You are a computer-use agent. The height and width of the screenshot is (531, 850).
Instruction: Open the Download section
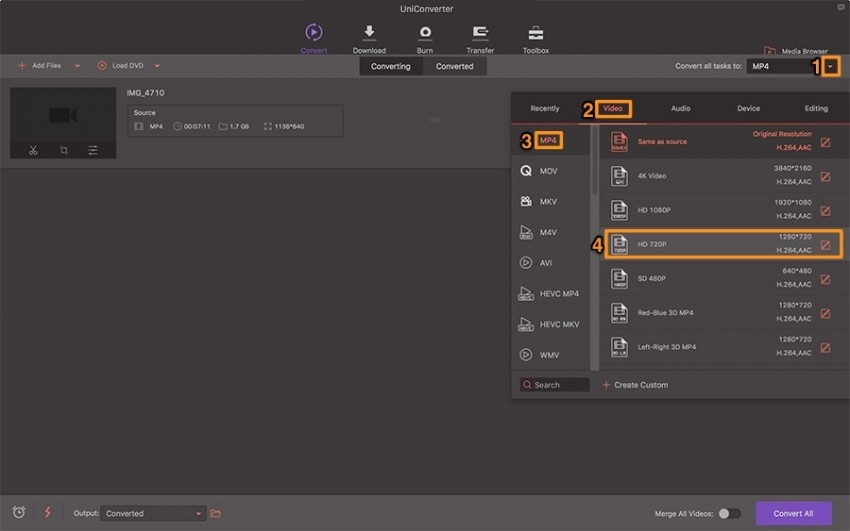pos(369,39)
